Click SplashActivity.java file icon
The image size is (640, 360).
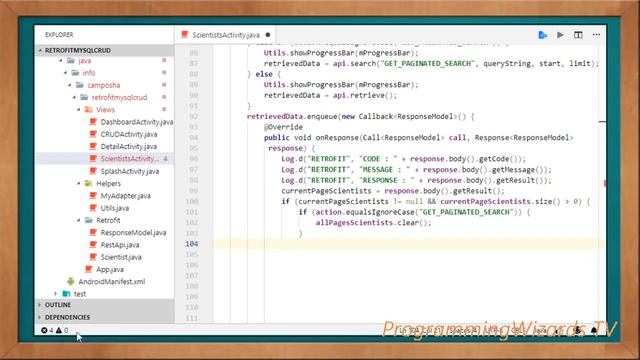point(93,171)
